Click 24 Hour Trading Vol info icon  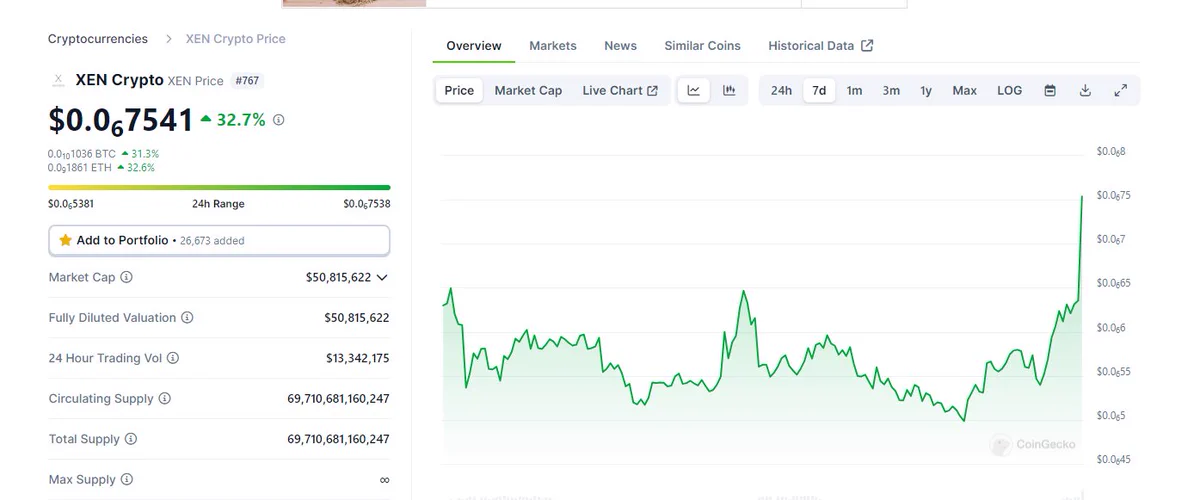click(172, 358)
